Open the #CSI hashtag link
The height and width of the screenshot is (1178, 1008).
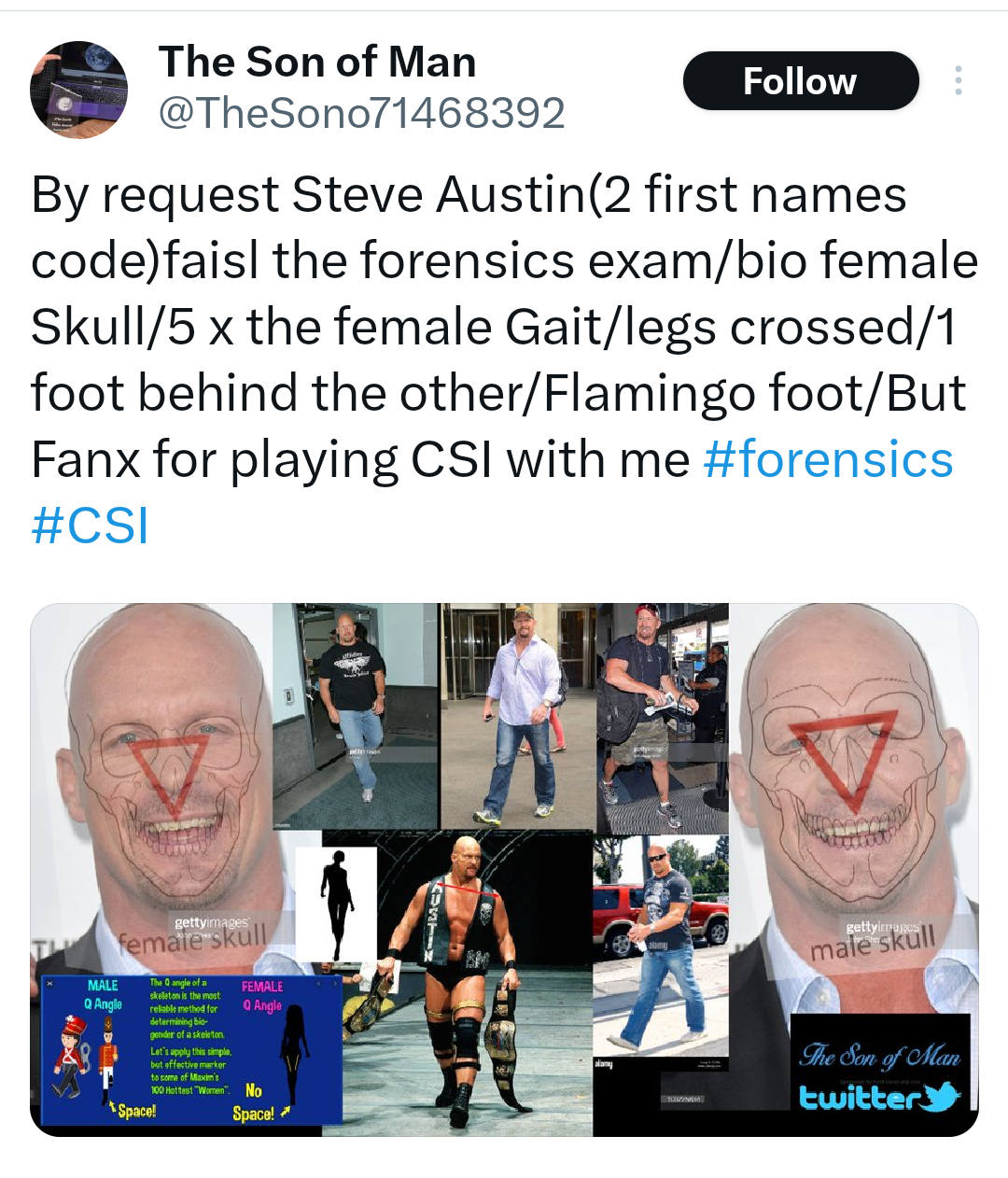point(90,525)
